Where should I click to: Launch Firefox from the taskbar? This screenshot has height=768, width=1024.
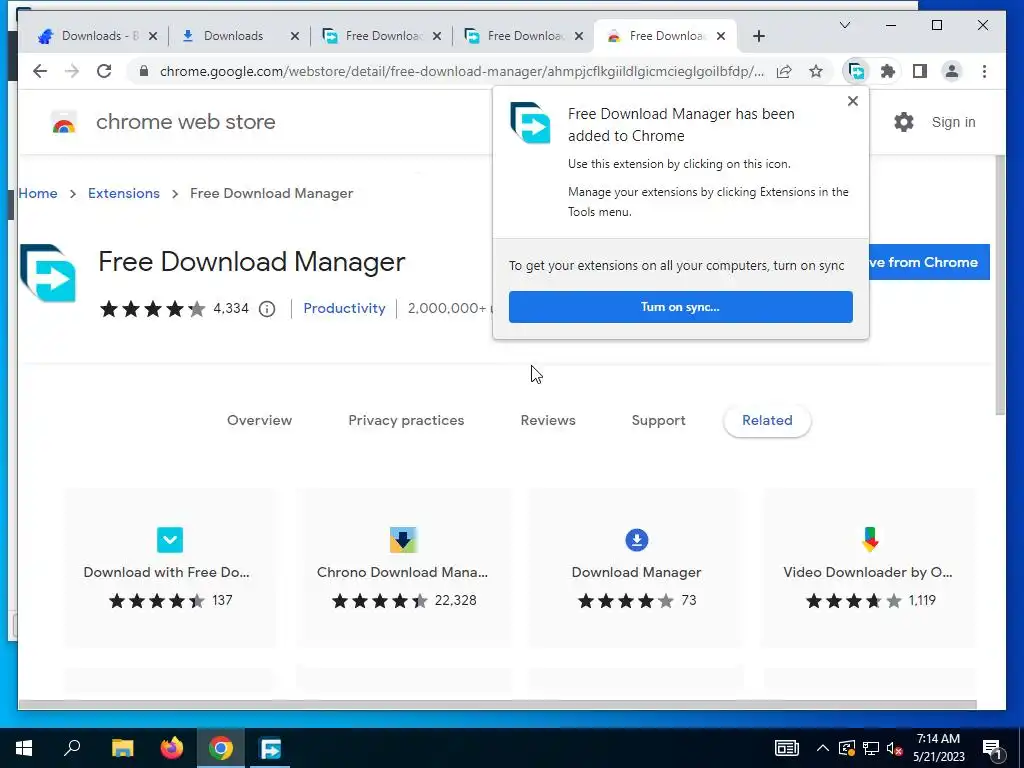tap(172, 748)
